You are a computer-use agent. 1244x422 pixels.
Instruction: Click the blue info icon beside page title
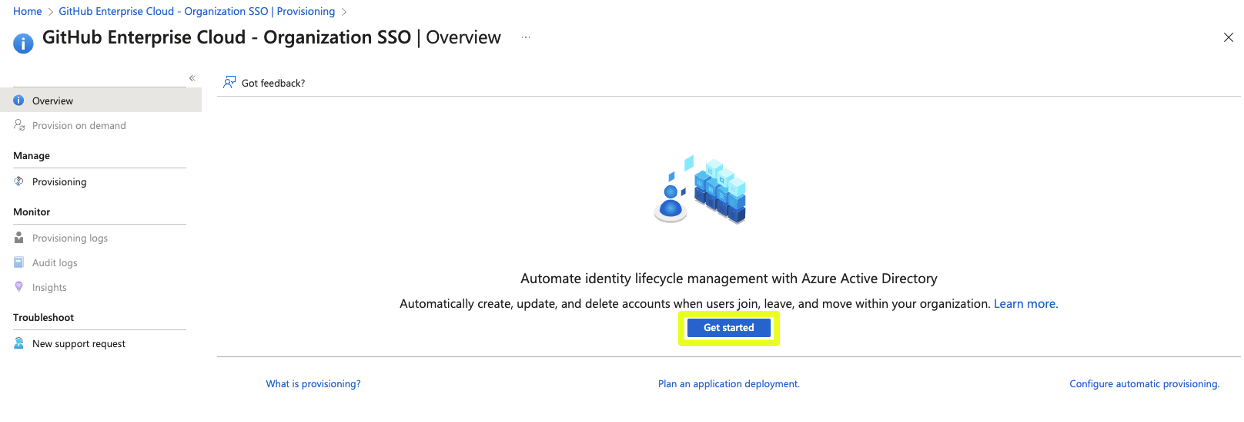pos(23,43)
